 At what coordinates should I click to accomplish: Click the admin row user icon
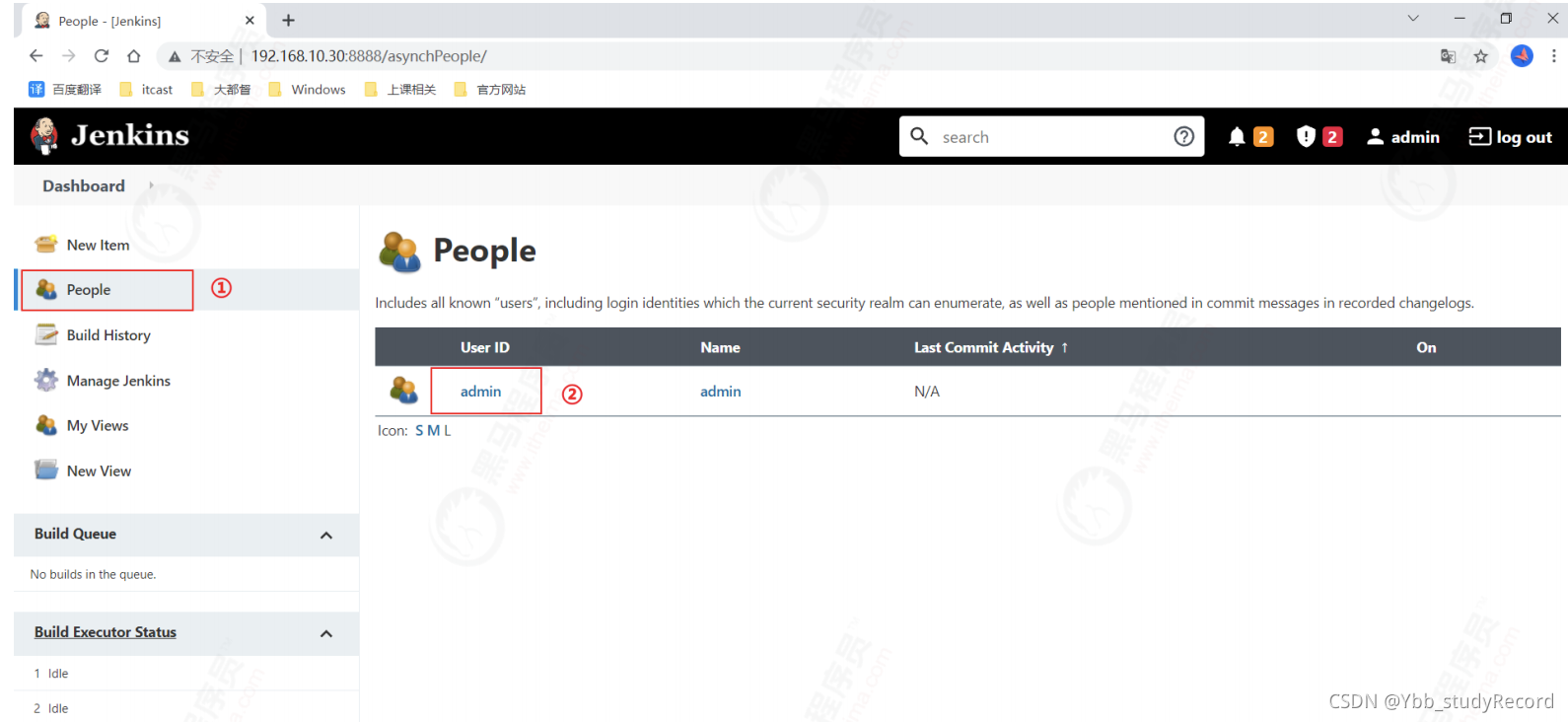[403, 391]
